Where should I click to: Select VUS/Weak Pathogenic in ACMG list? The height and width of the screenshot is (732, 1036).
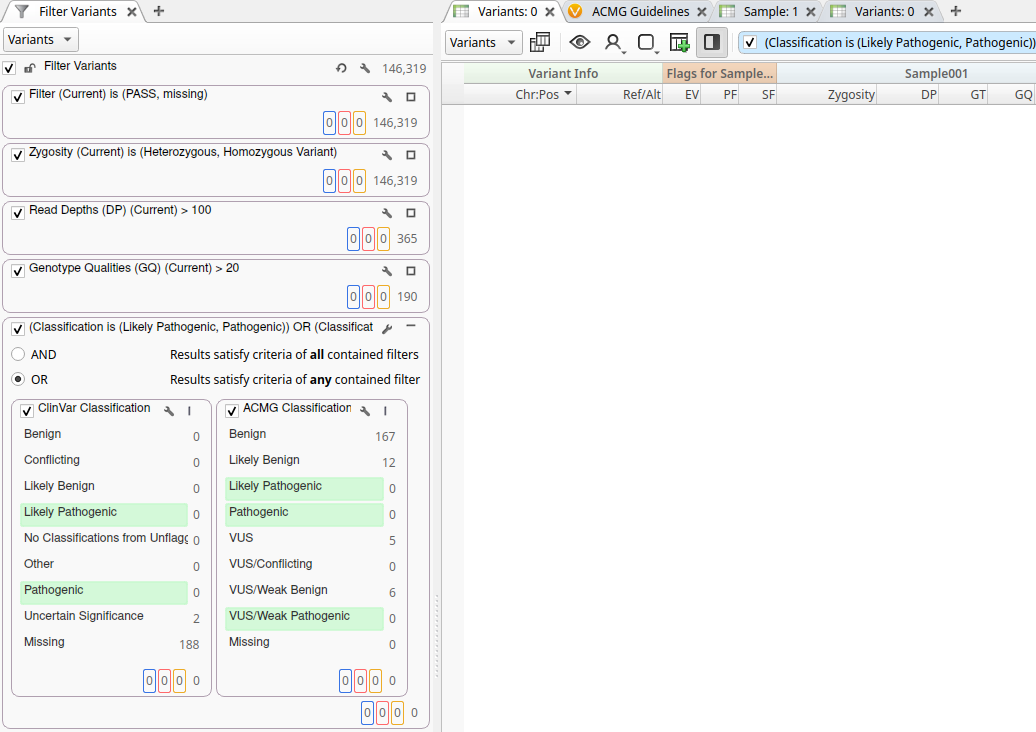[290, 616]
